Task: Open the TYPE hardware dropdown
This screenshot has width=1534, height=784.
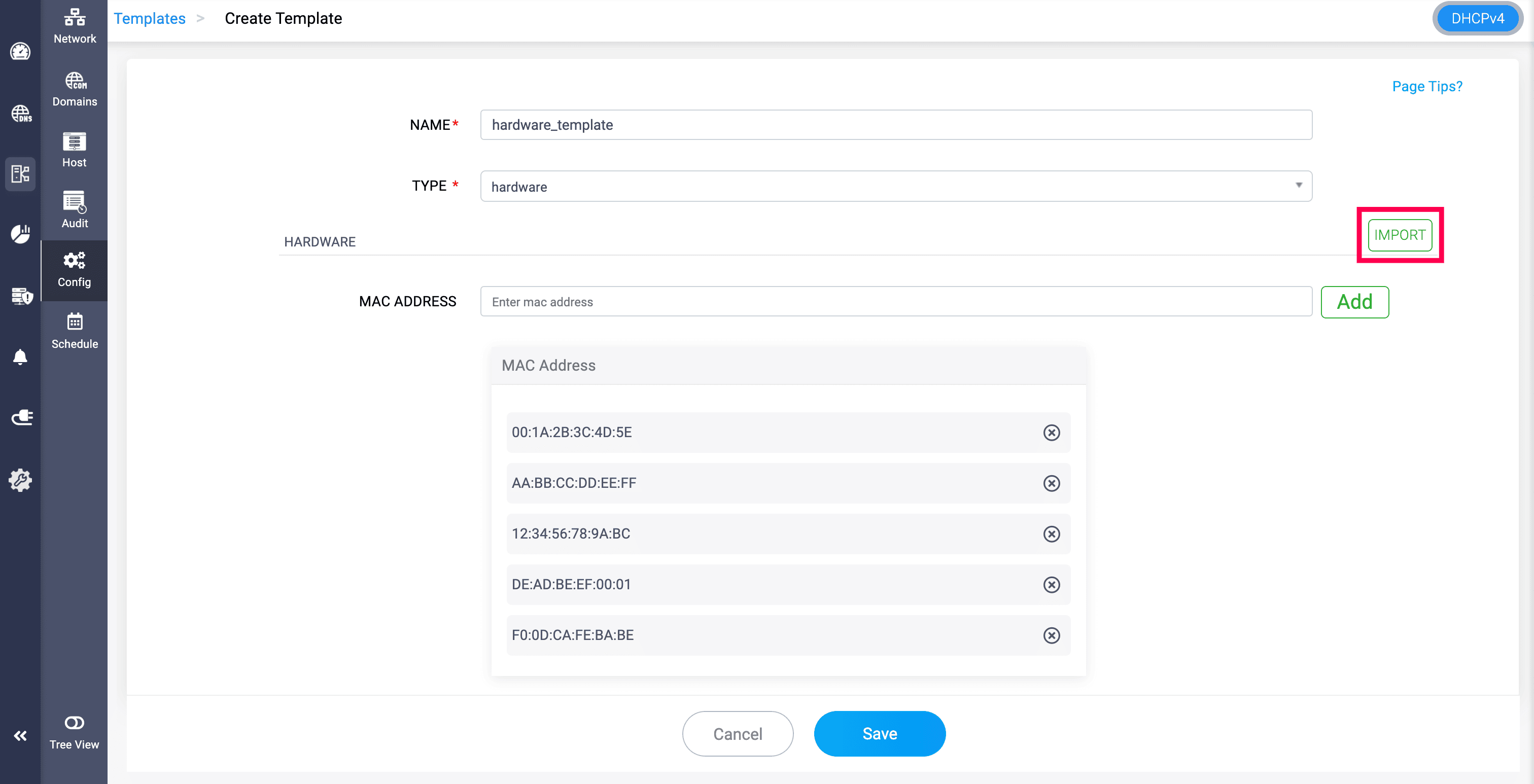Action: [x=896, y=186]
